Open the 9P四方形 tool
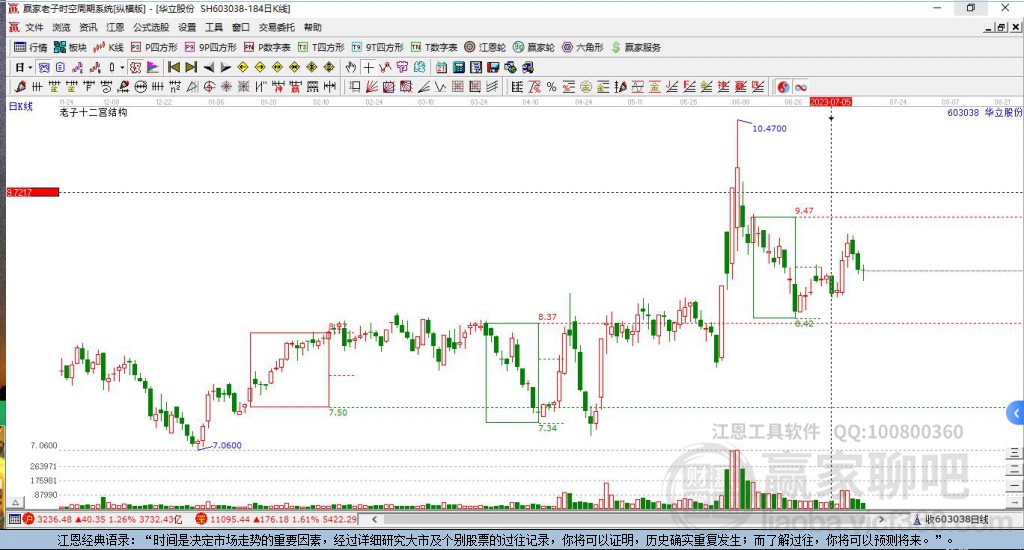The image size is (1024, 550). (210, 47)
